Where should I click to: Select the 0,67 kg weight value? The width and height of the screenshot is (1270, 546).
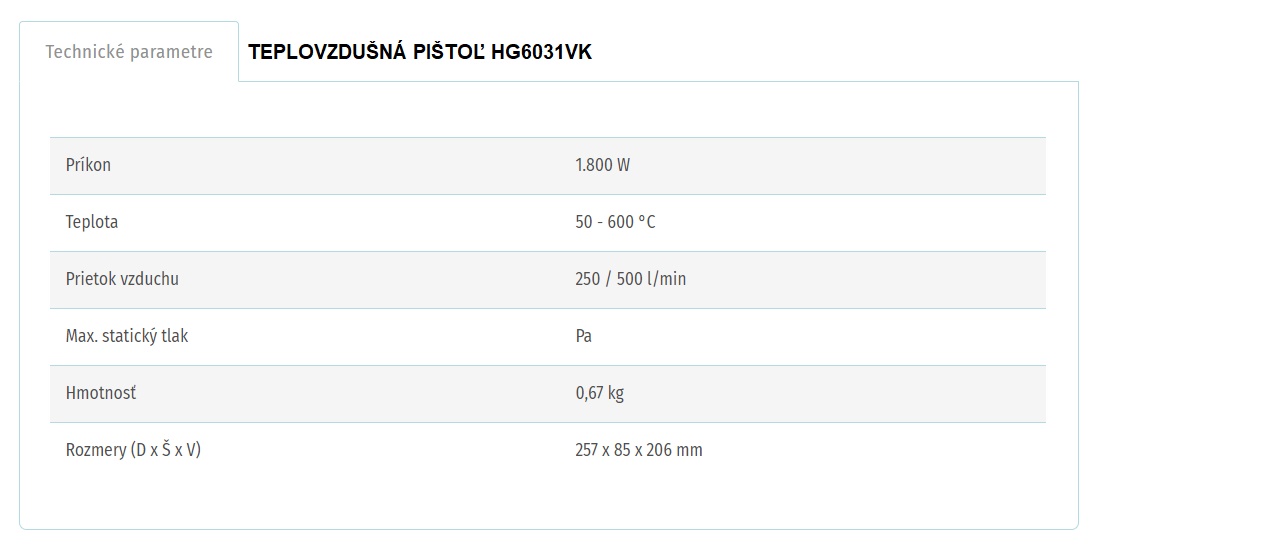click(x=599, y=393)
